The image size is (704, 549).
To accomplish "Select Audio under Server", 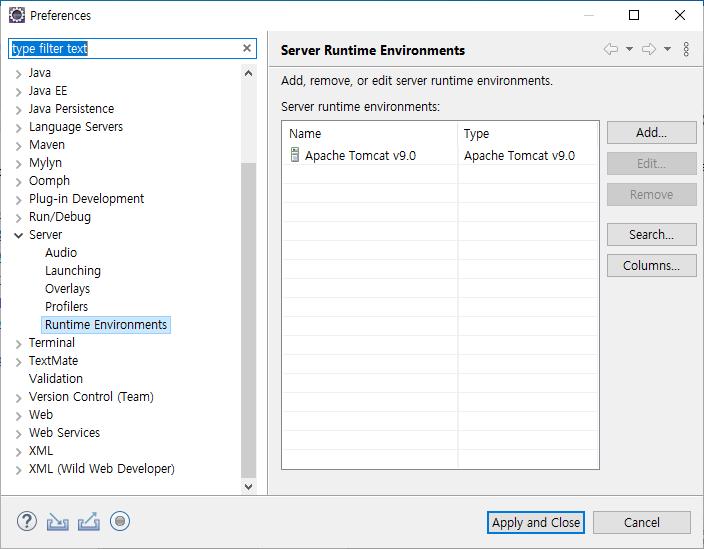I will [61, 253].
